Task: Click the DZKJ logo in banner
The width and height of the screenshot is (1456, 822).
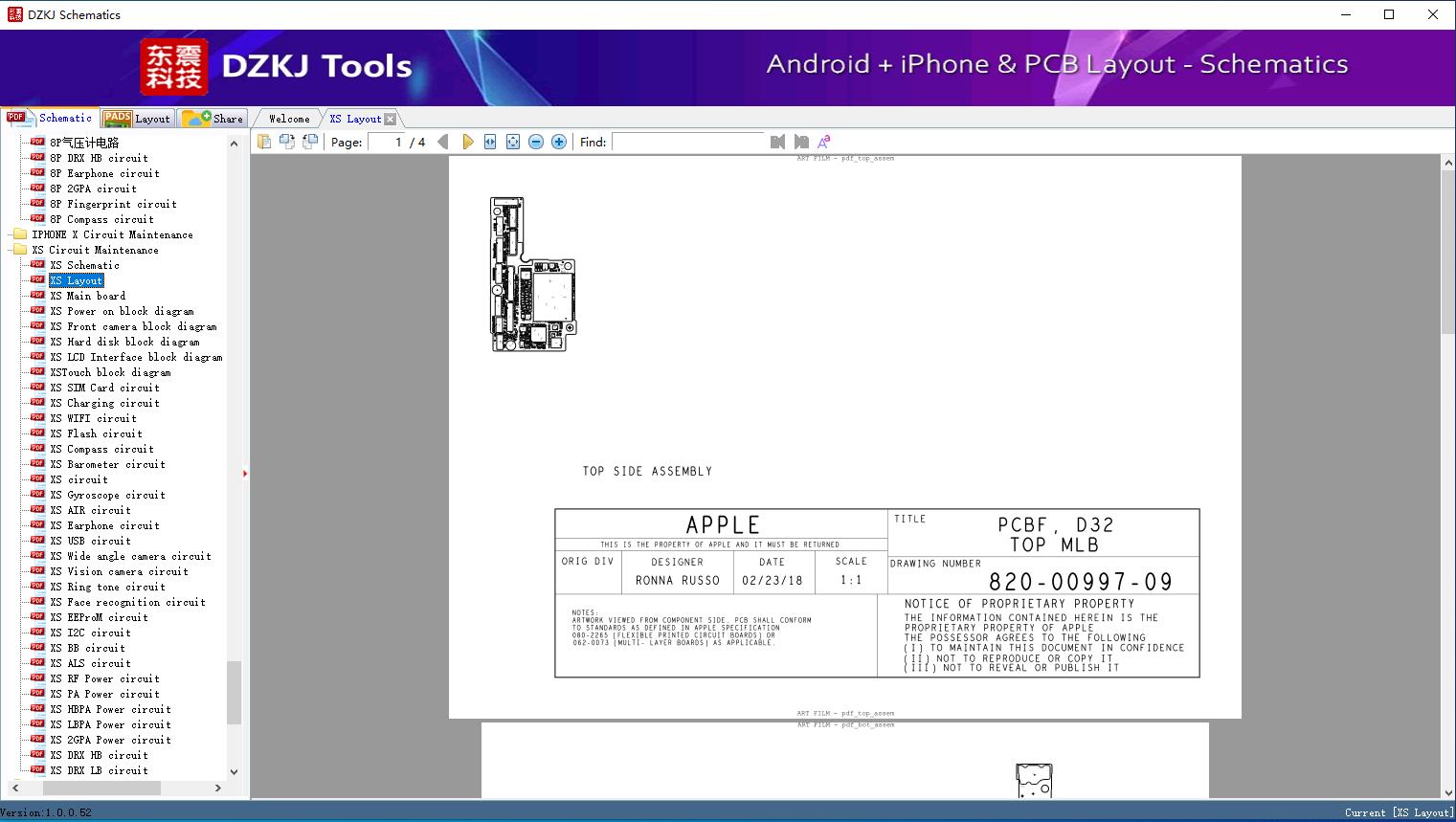Action: point(174,67)
